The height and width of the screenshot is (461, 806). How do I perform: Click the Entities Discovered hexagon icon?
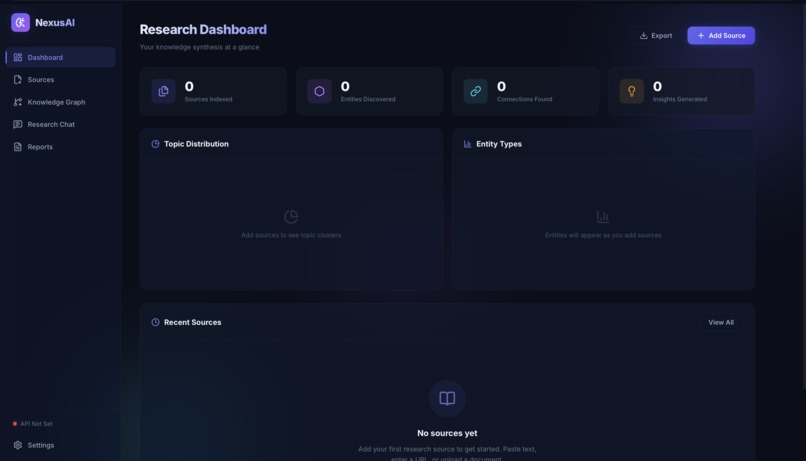319,91
